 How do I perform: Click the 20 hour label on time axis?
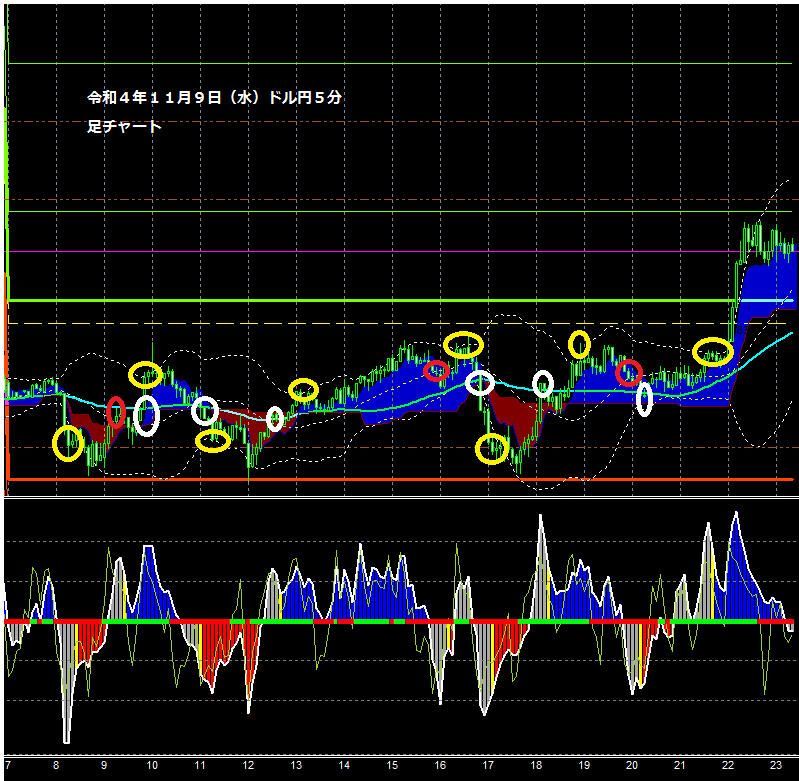point(632,765)
